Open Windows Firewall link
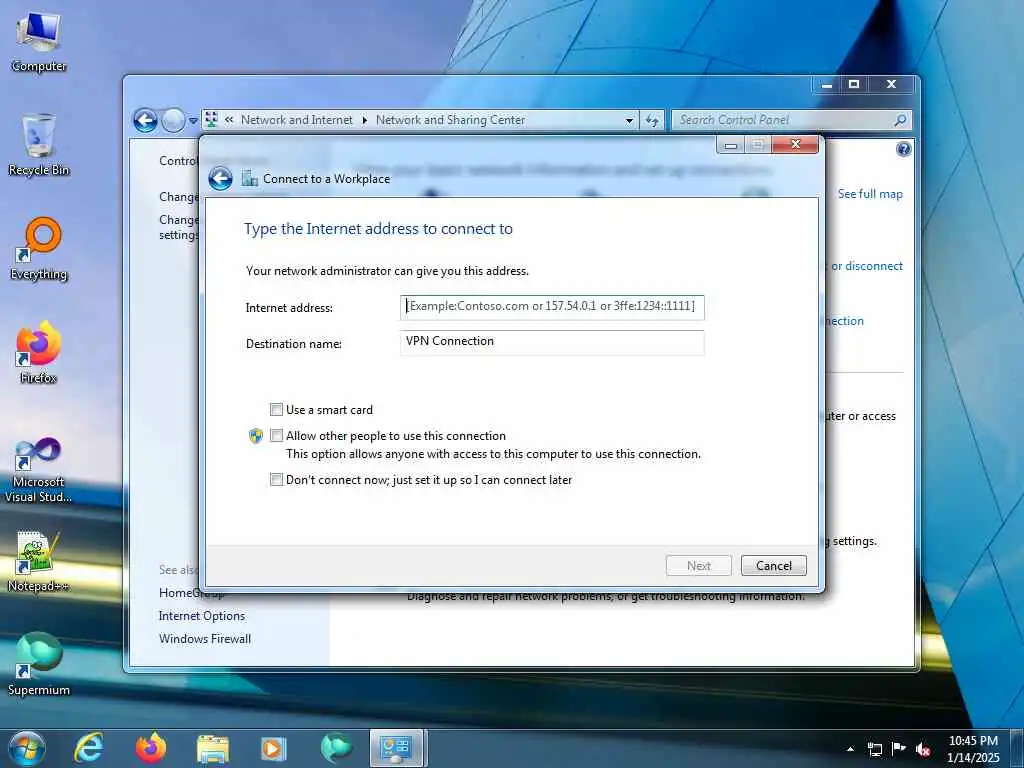This screenshot has width=1024, height=768. tap(205, 639)
